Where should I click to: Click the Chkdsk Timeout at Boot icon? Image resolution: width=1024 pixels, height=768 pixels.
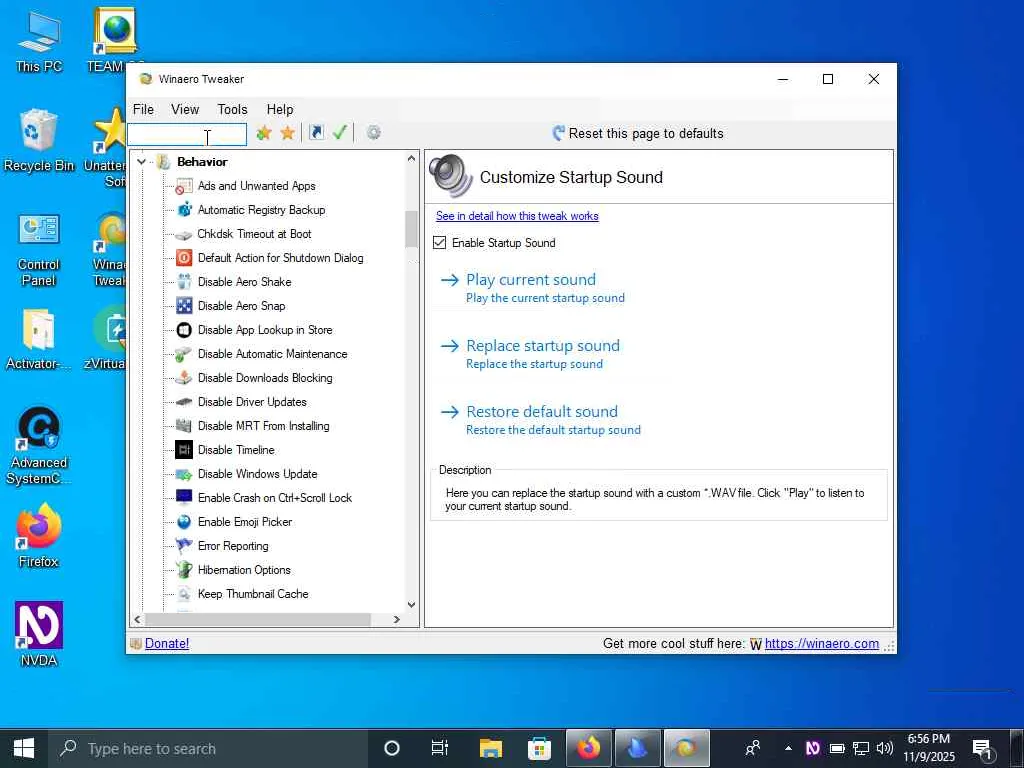point(184,234)
